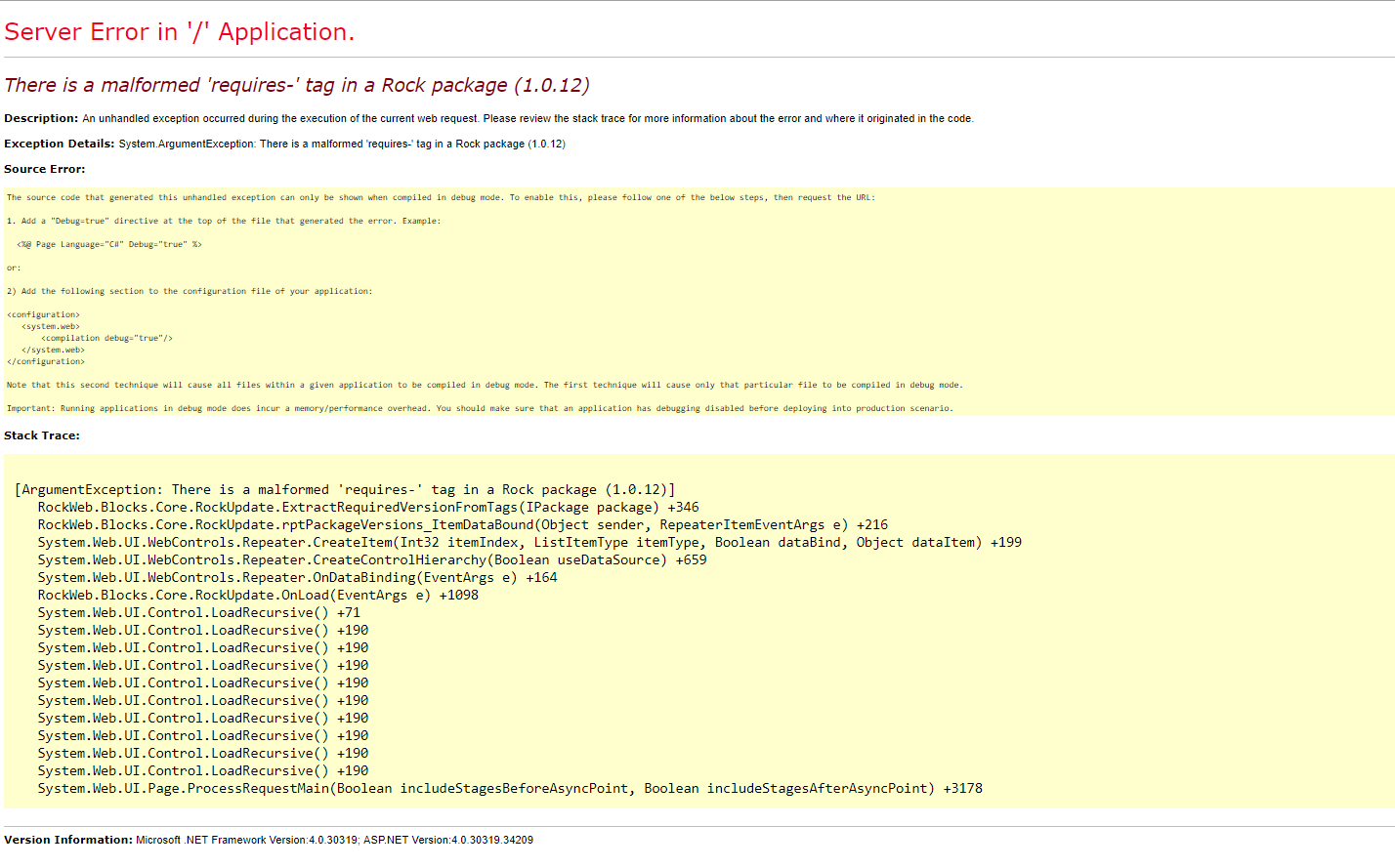Click the opening <configuration> tag line
Viewport: 1395px width, 868px height.
43,314
